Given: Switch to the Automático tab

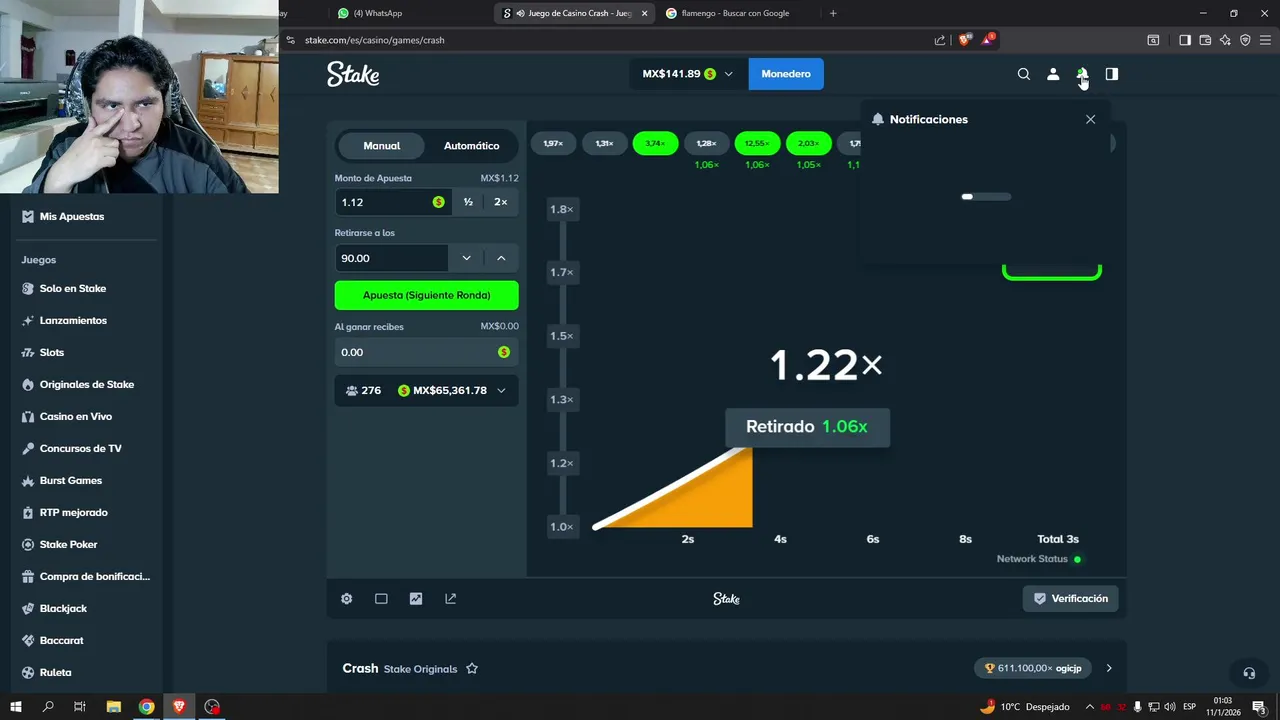Looking at the screenshot, I should [x=471, y=146].
